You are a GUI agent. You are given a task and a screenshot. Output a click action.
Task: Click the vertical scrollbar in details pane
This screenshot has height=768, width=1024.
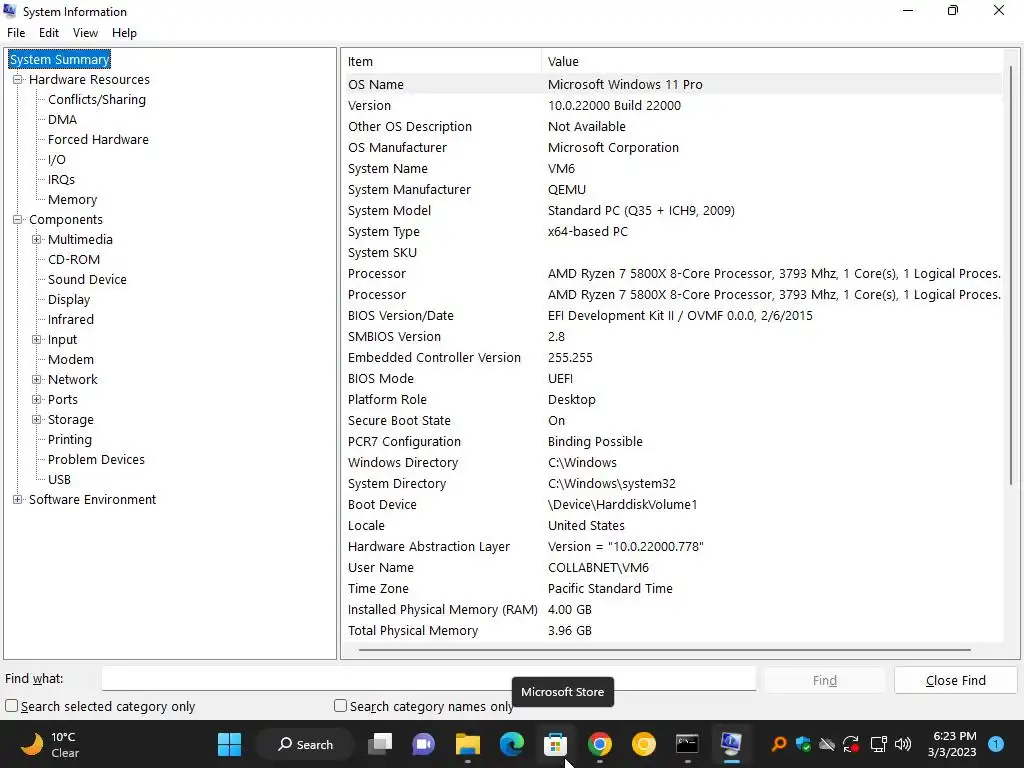[1010, 278]
